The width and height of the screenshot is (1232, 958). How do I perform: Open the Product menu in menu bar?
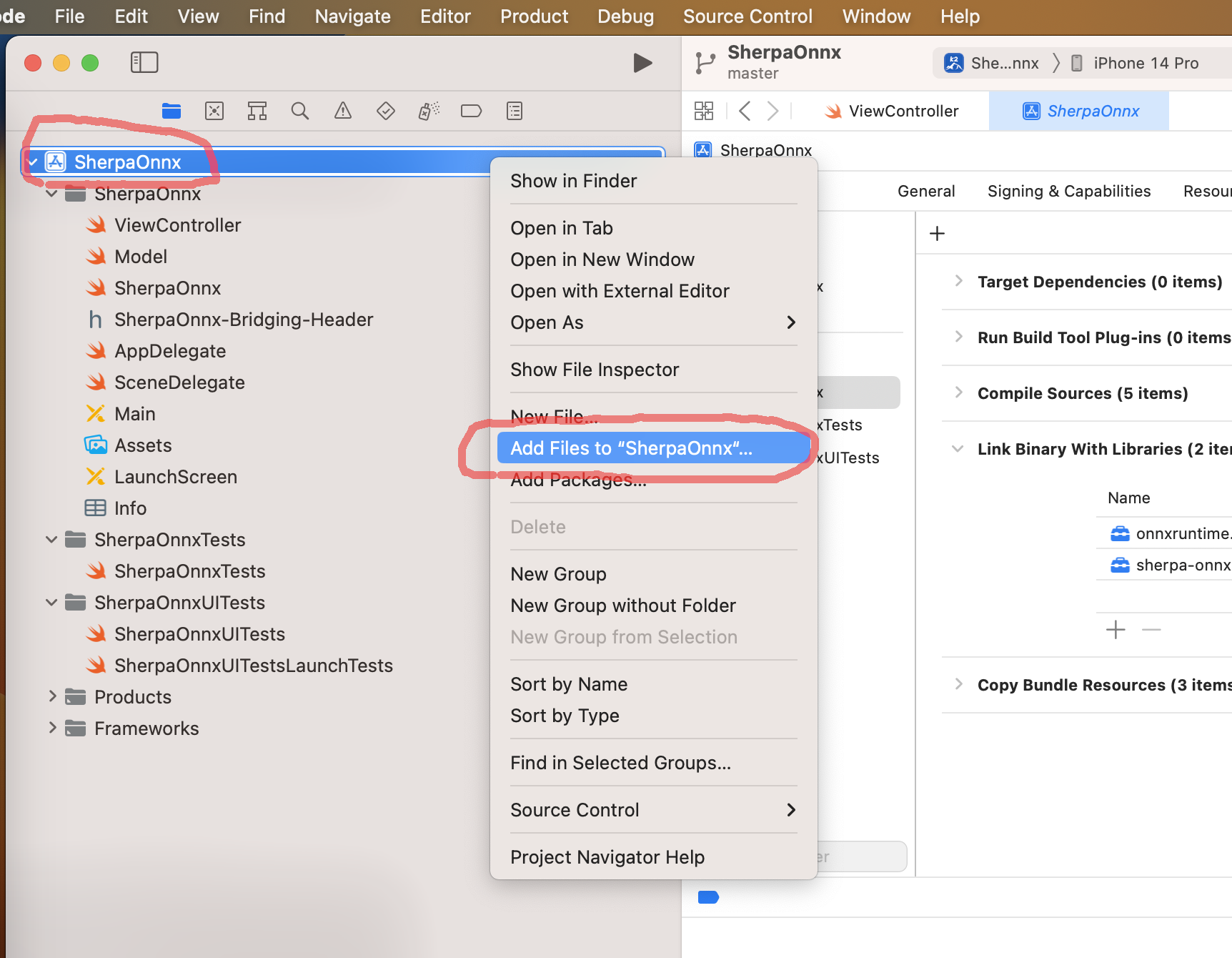pos(534,16)
